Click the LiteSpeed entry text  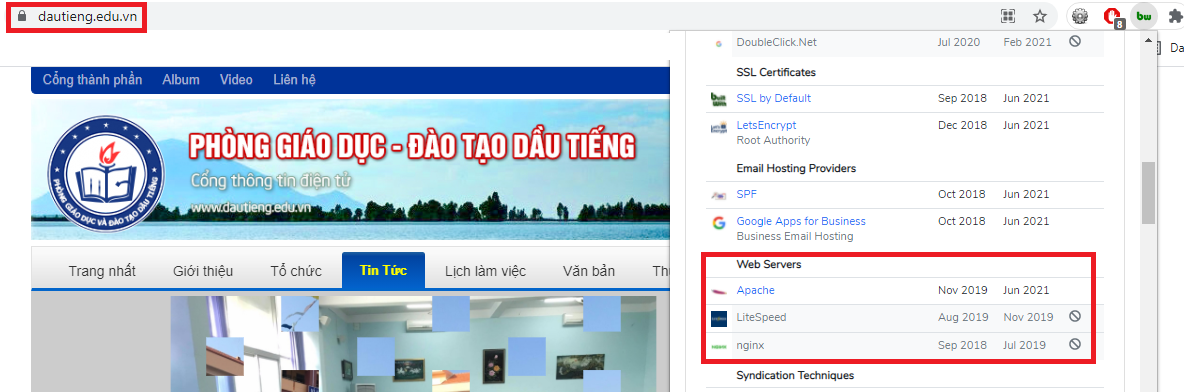coord(761,317)
